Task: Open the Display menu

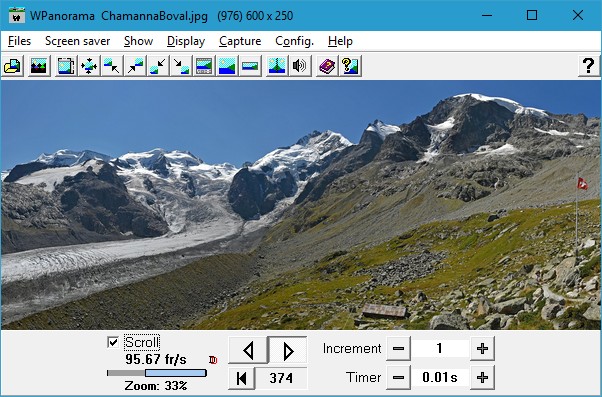Action: 186,41
